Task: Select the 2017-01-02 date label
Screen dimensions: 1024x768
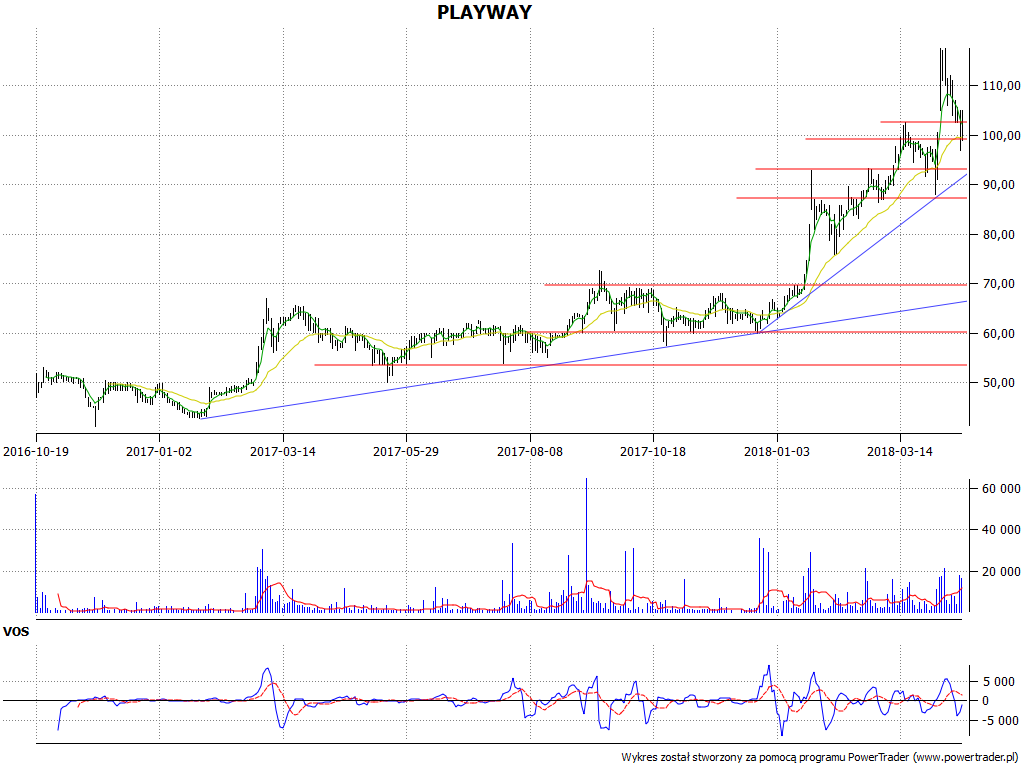Action: tap(159, 451)
